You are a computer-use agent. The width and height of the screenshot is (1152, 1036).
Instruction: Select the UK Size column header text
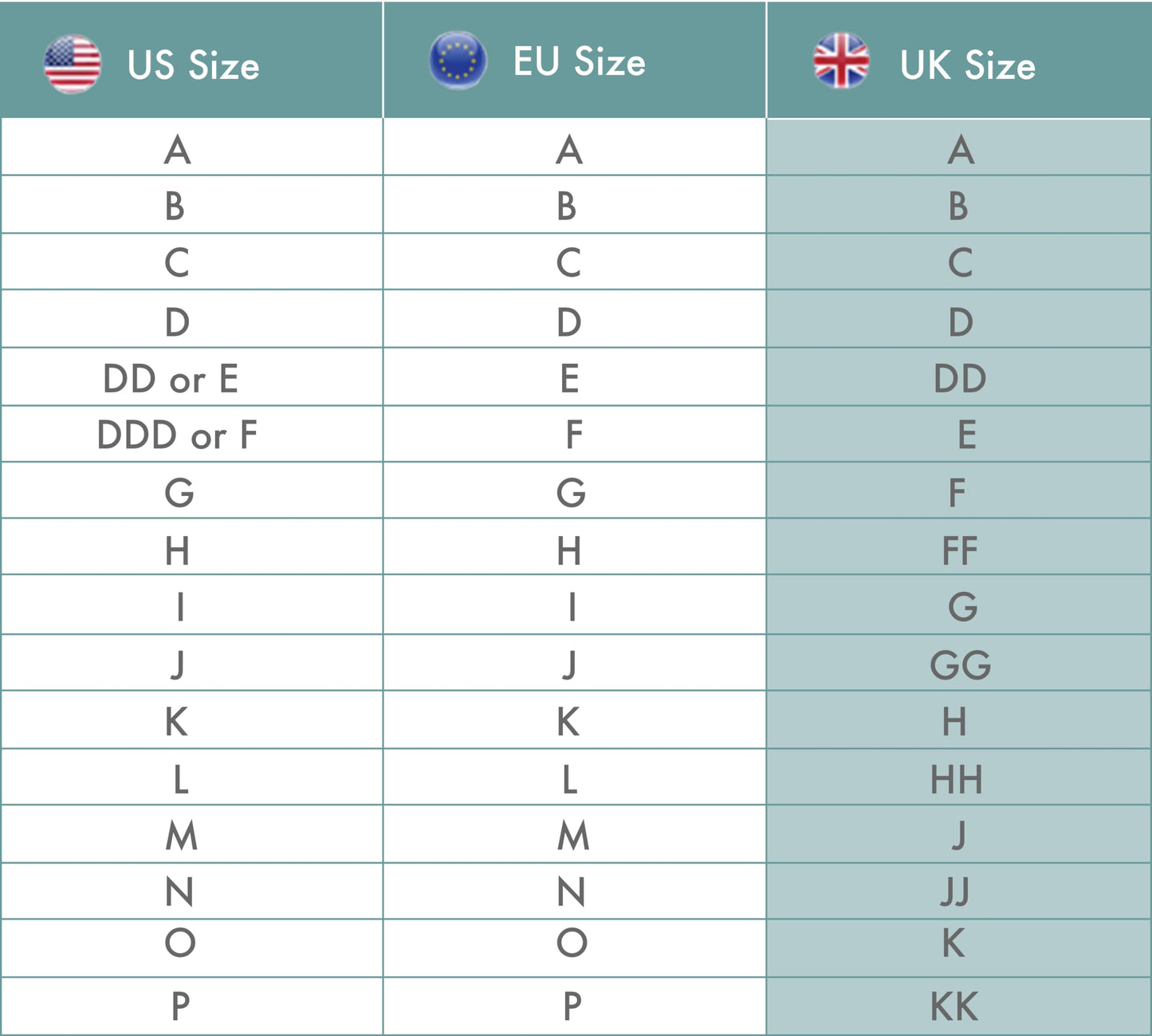(x=967, y=65)
